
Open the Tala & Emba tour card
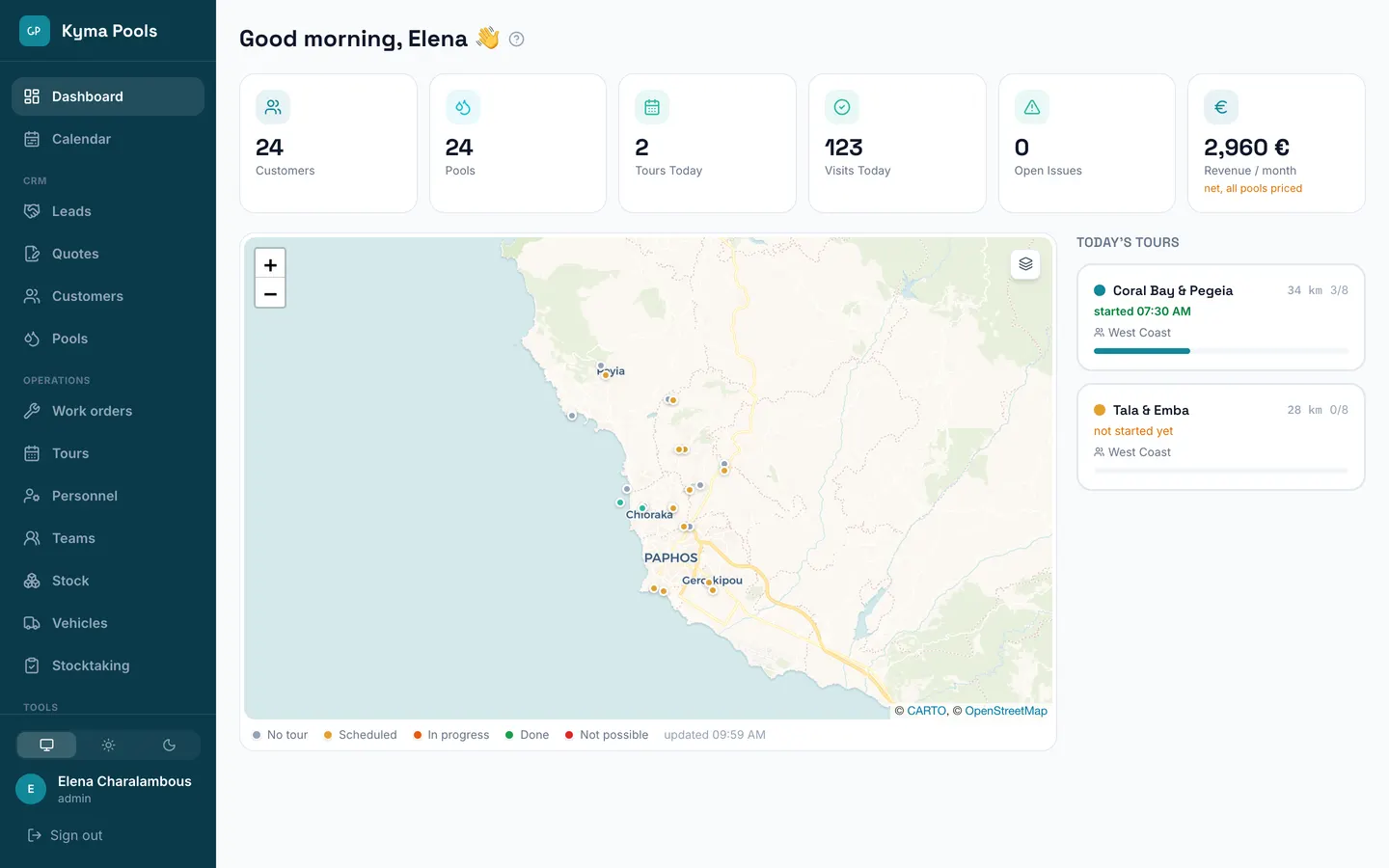pyautogui.click(x=1221, y=437)
